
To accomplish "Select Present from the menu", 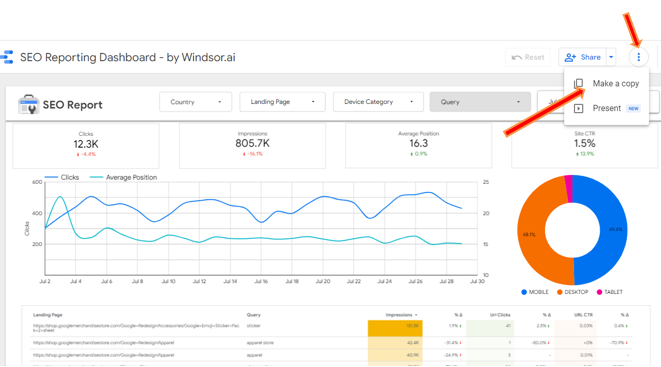I will coord(606,108).
